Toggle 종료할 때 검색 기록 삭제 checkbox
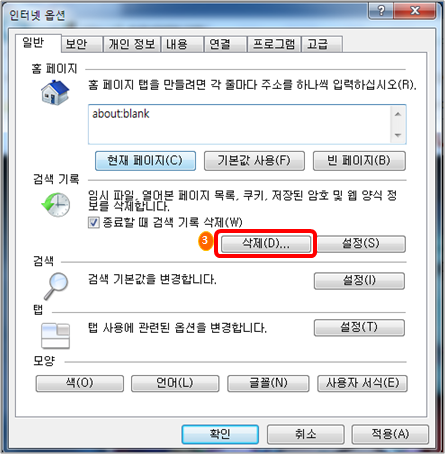Image resolution: width=446 pixels, height=454 pixels. [x=94, y=222]
